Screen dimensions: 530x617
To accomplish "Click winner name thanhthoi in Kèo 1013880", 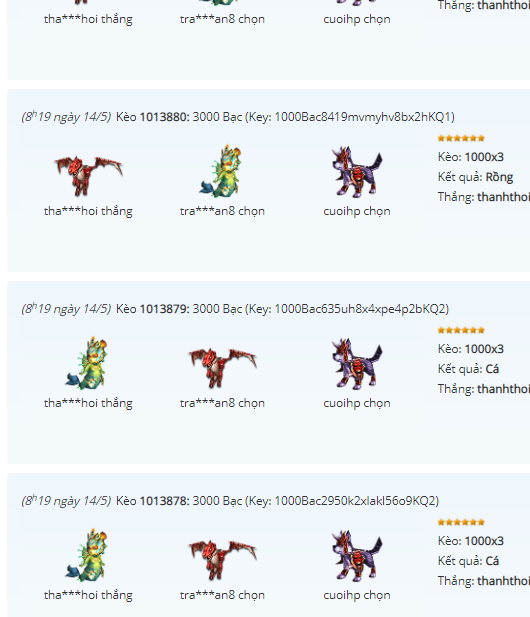I will point(503,197).
